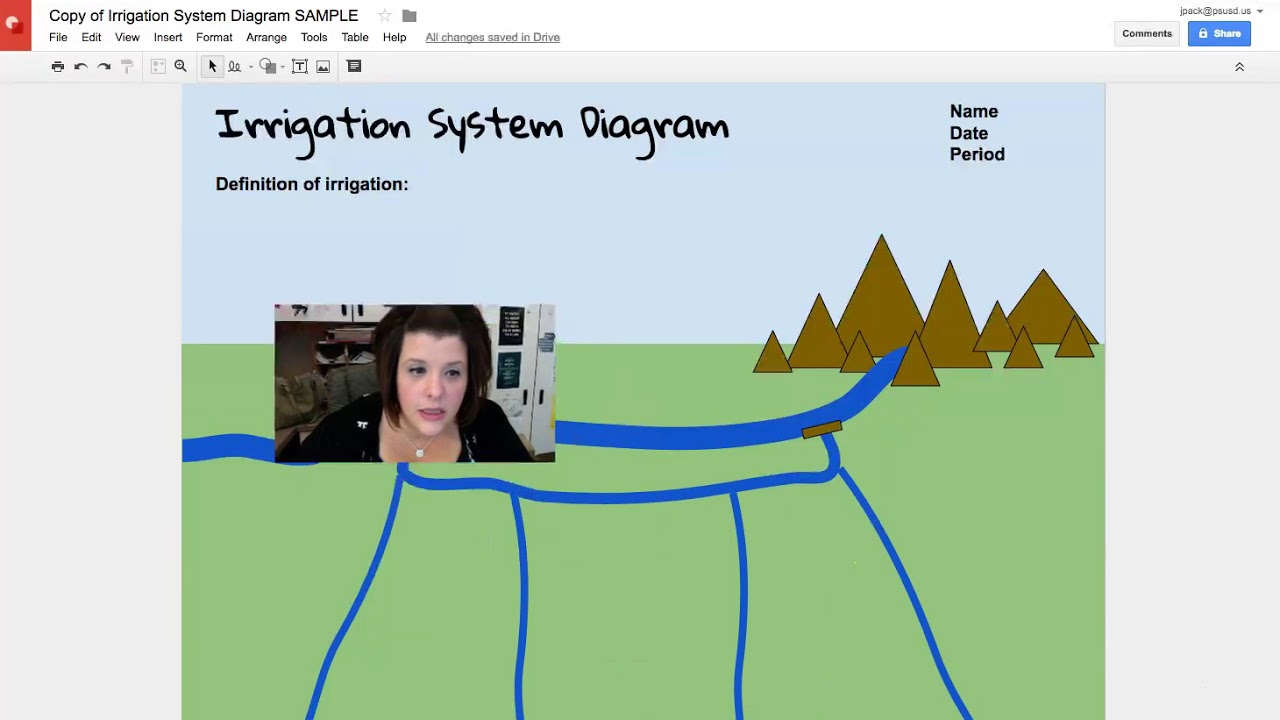The height and width of the screenshot is (720, 1280).
Task: Expand the shape options dropdown arrow
Action: click(282, 67)
